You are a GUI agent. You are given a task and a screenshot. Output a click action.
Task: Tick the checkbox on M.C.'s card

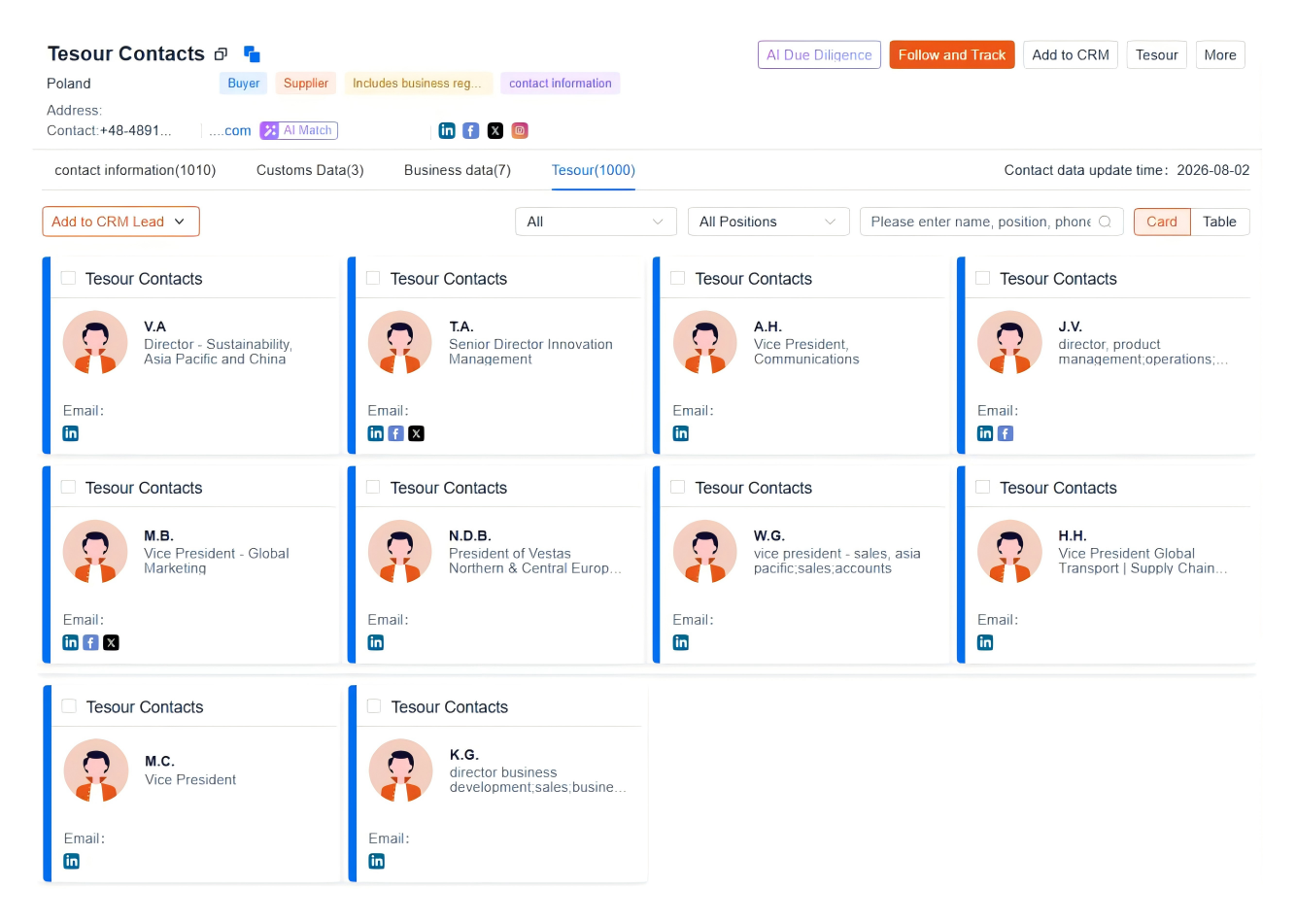coord(69,706)
